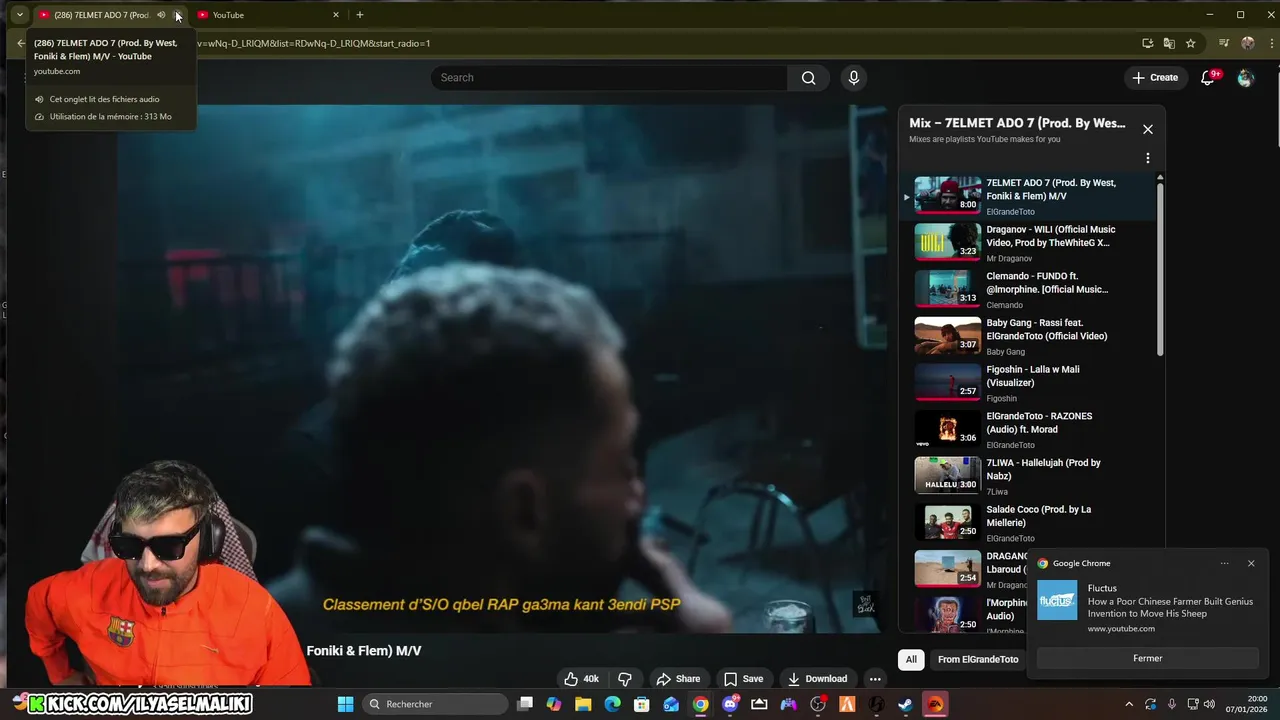
Task: Open Microsoft Store from the taskbar
Action: point(642,704)
